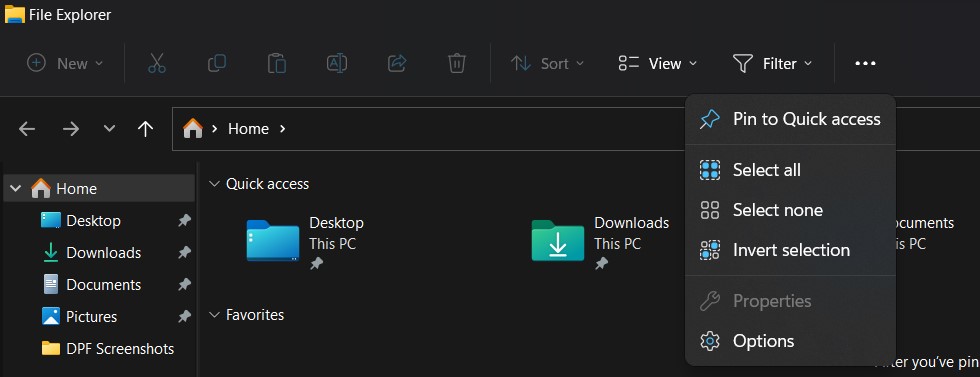Image resolution: width=980 pixels, height=377 pixels.
Task: Choose Invert selection from the menu
Action: tap(791, 250)
